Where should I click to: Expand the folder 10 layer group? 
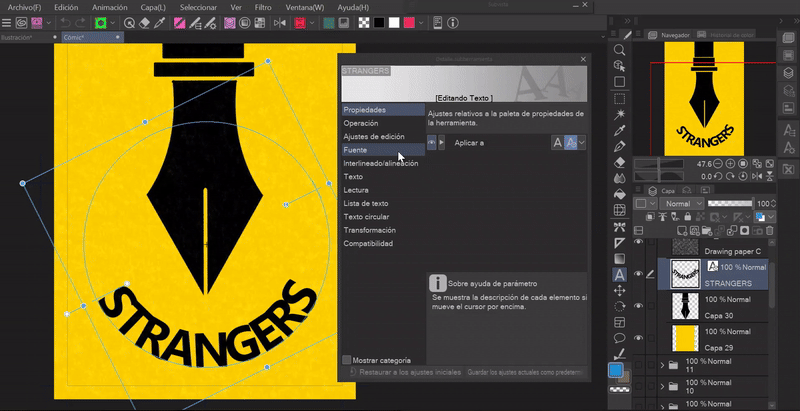coord(662,386)
